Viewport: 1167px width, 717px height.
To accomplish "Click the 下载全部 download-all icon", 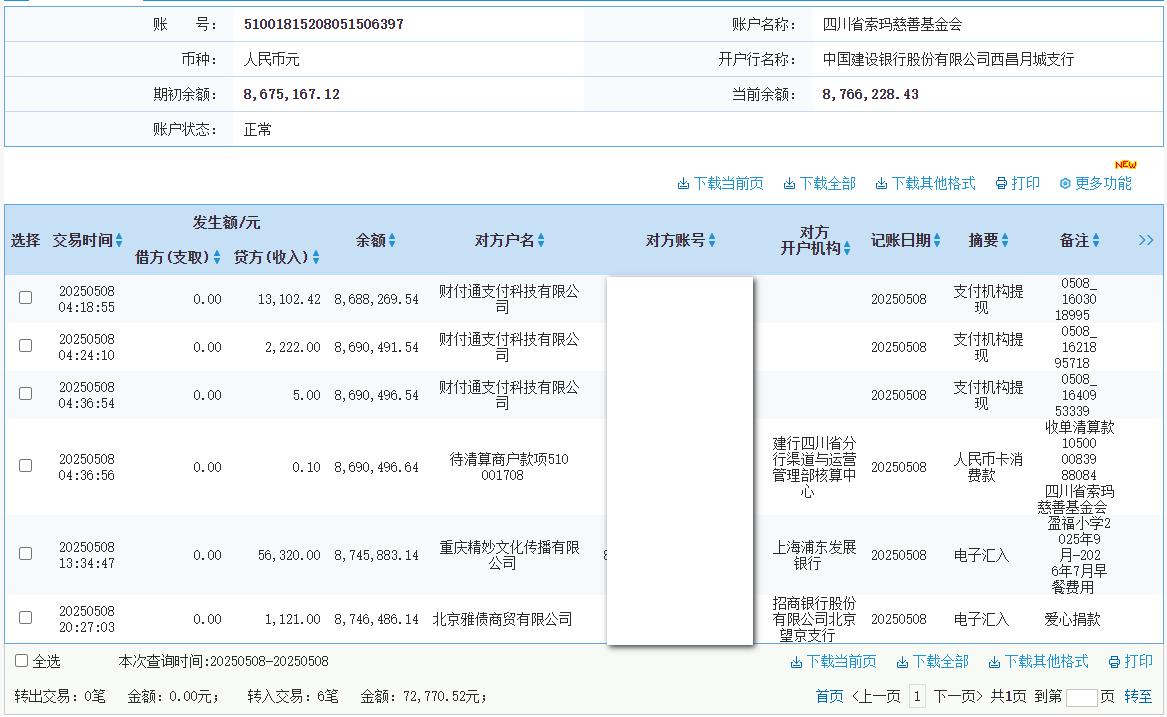I will click(789, 183).
